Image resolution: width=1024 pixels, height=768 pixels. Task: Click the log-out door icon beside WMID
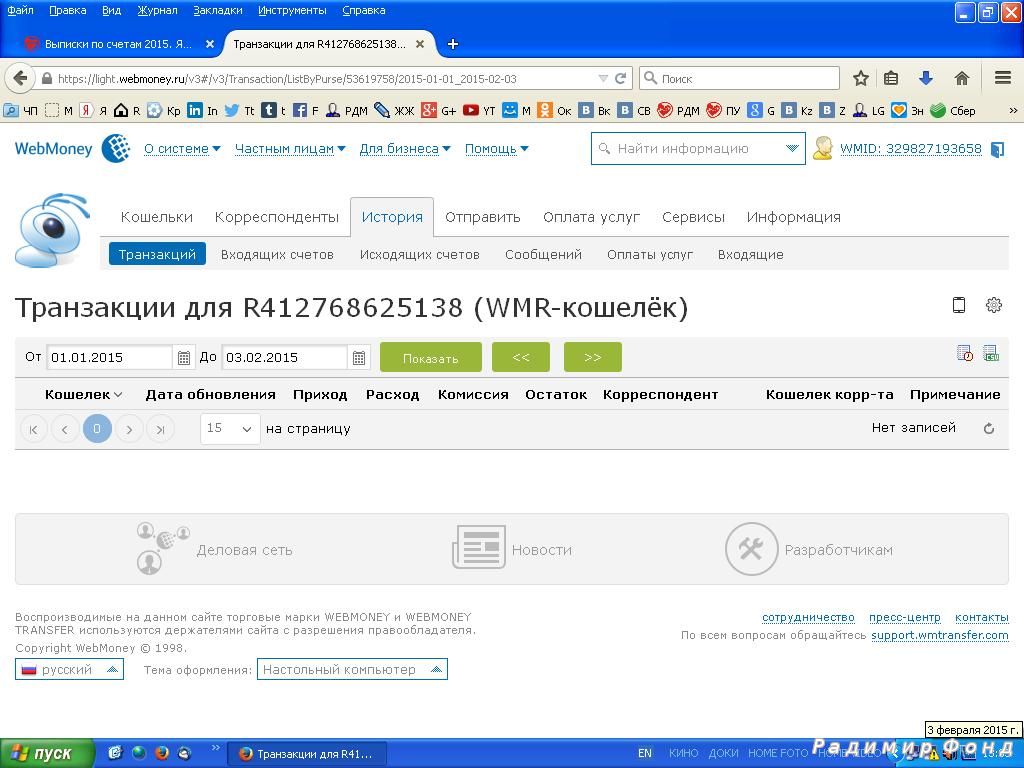pyautogui.click(x=997, y=149)
